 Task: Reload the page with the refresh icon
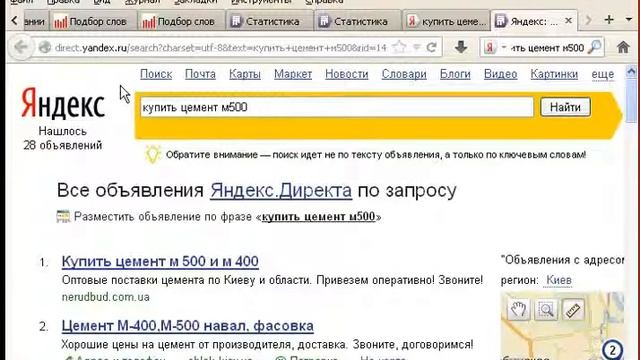point(431,48)
